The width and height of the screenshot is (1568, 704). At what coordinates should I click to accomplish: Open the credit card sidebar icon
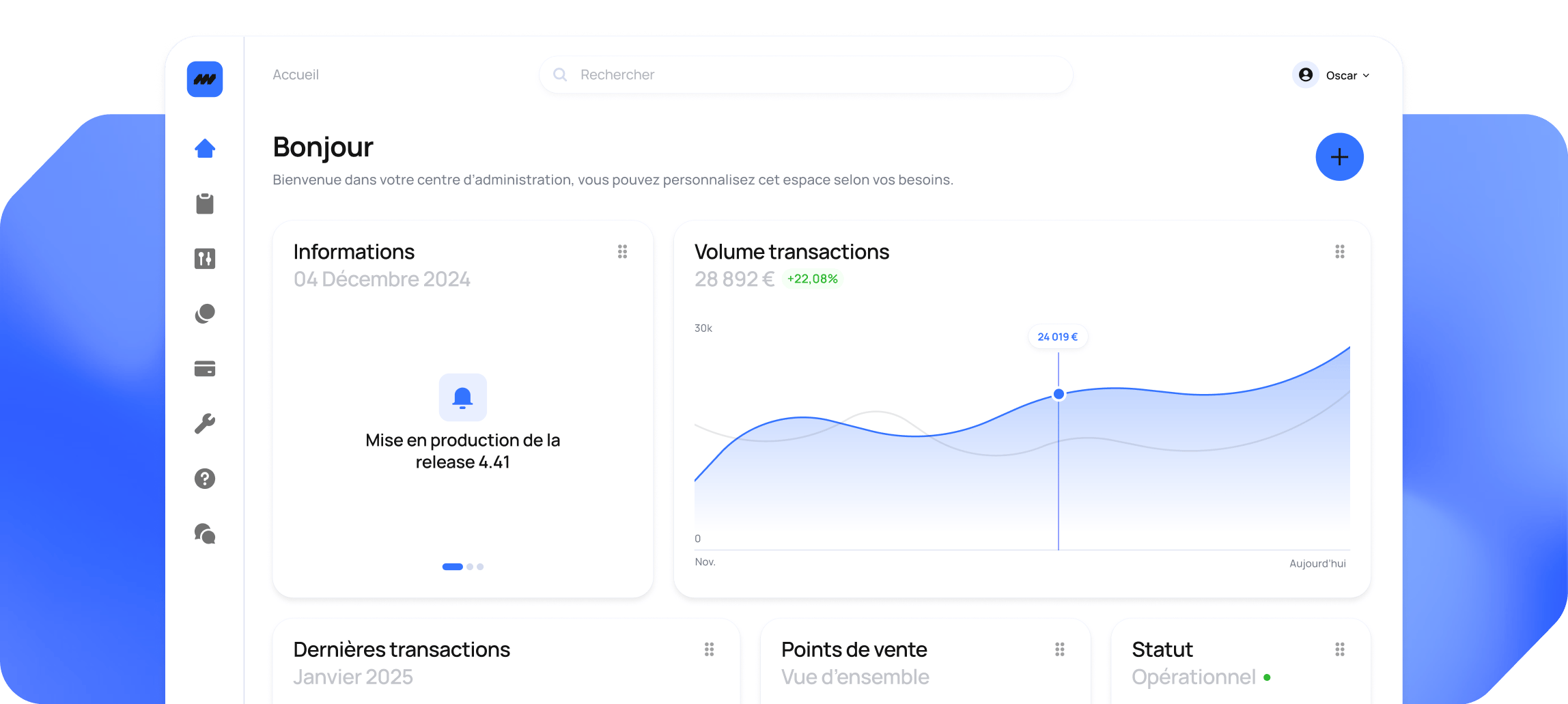205,369
